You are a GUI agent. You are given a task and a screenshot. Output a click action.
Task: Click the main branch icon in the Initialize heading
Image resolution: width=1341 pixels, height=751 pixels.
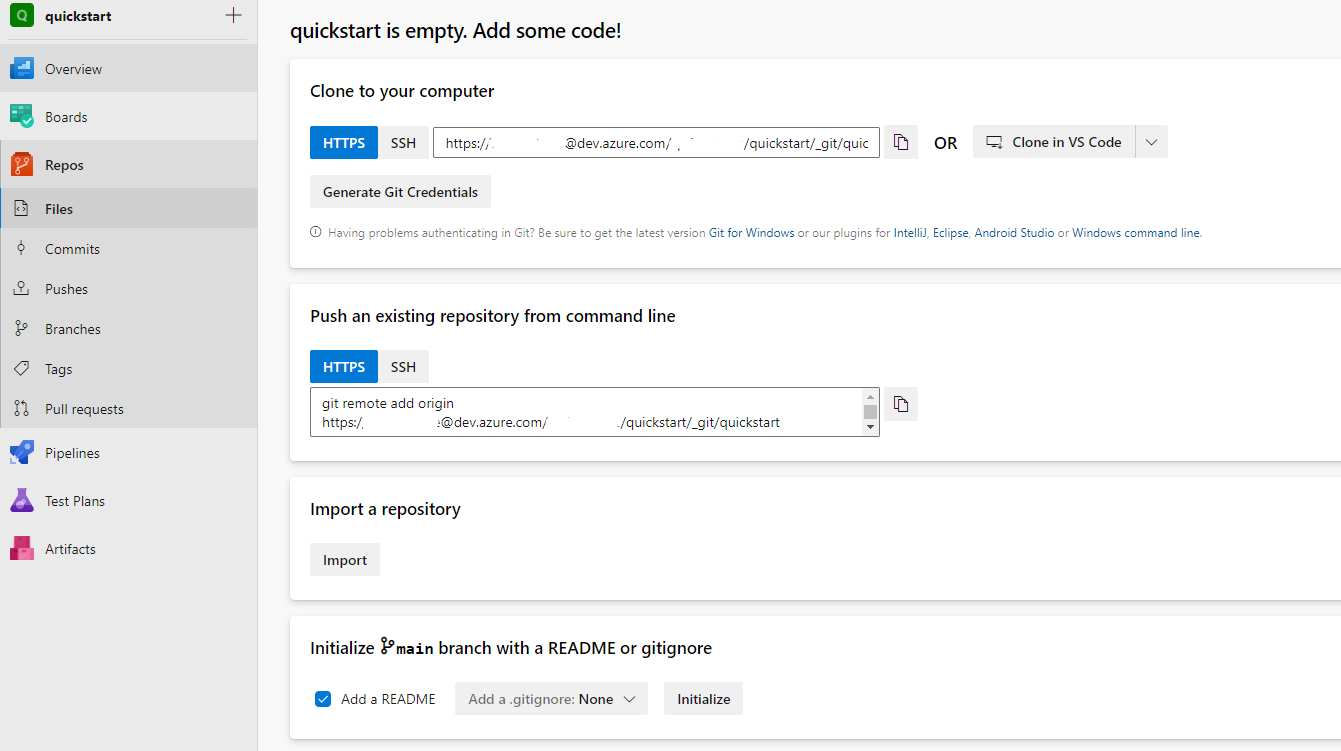pos(387,647)
